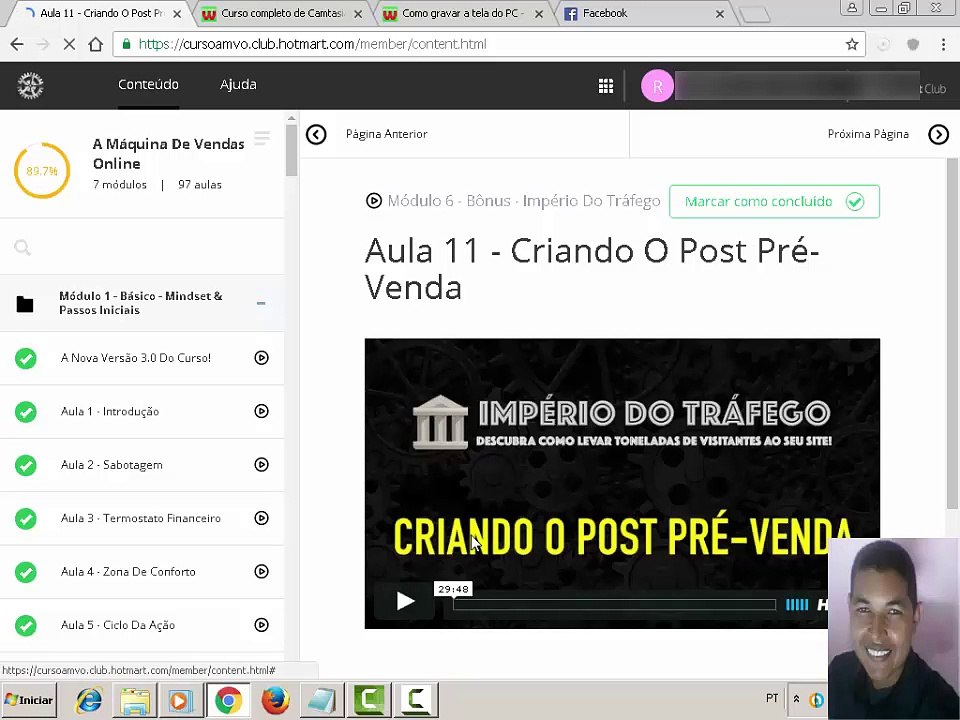Image resolution: width=960 pixels, height=720 pixels.
Task: Click the pink R user avatar
Action: 657,86
